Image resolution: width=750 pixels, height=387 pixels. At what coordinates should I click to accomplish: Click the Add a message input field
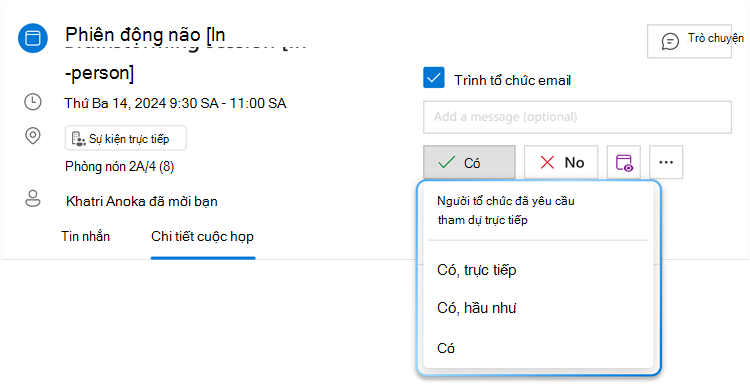pyautogui.click(x=577, y=117)
